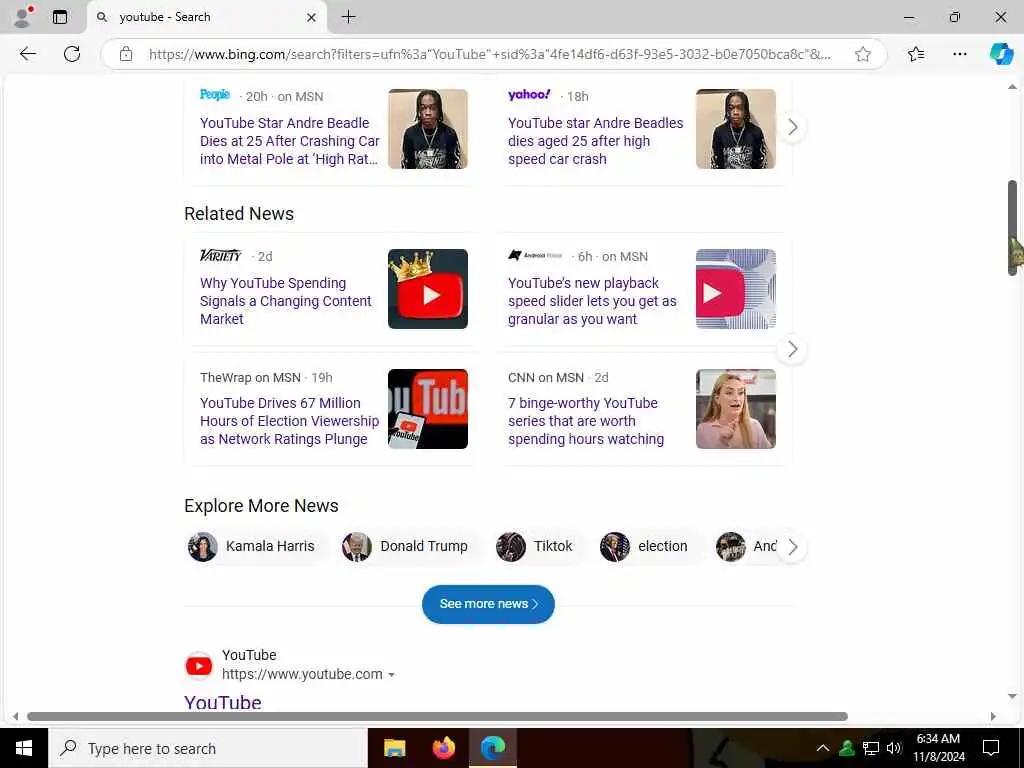Screen dimensions: 1024x768
Task: Open Yahoo article about Andre Beadles
Action: click(x=596, y=141)
